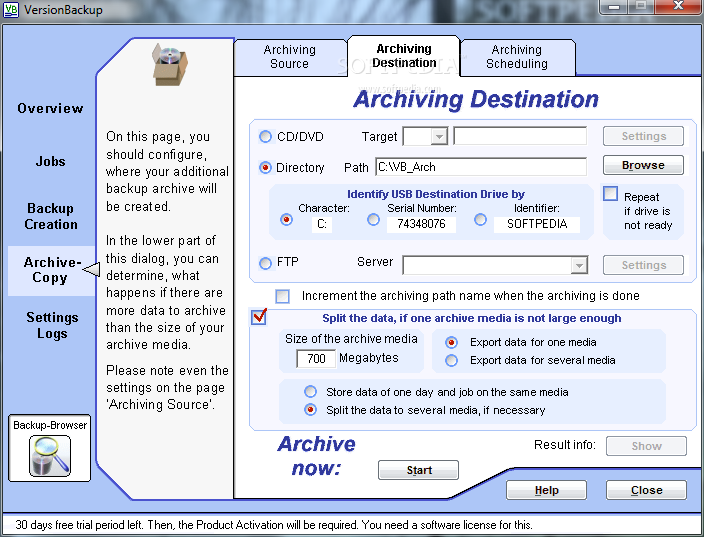The image size is (704, 537).
Task: Click the 'Archive now:' heading
Action: pyautogui.click(x=316, y=456)
